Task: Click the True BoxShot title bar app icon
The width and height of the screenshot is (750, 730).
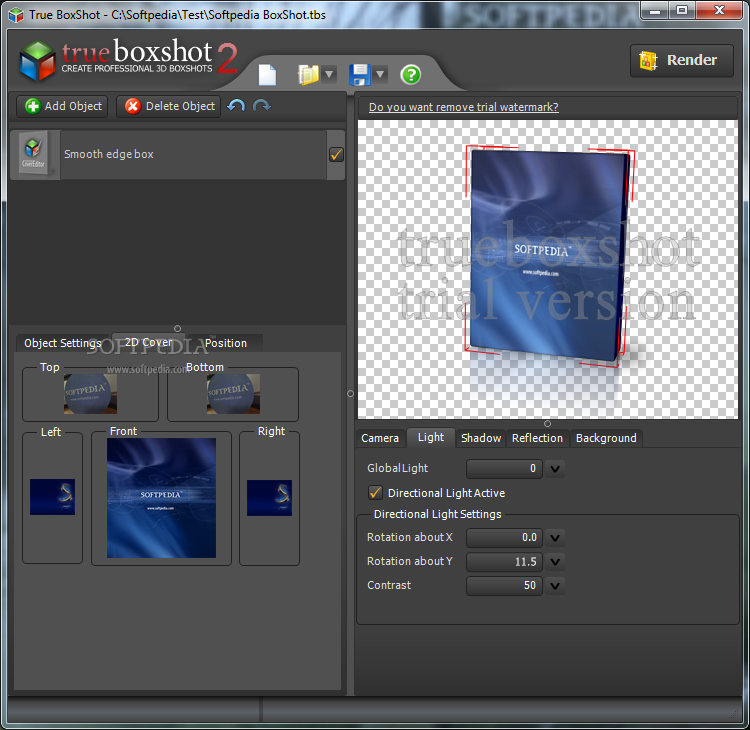Action: click(16, 15)
